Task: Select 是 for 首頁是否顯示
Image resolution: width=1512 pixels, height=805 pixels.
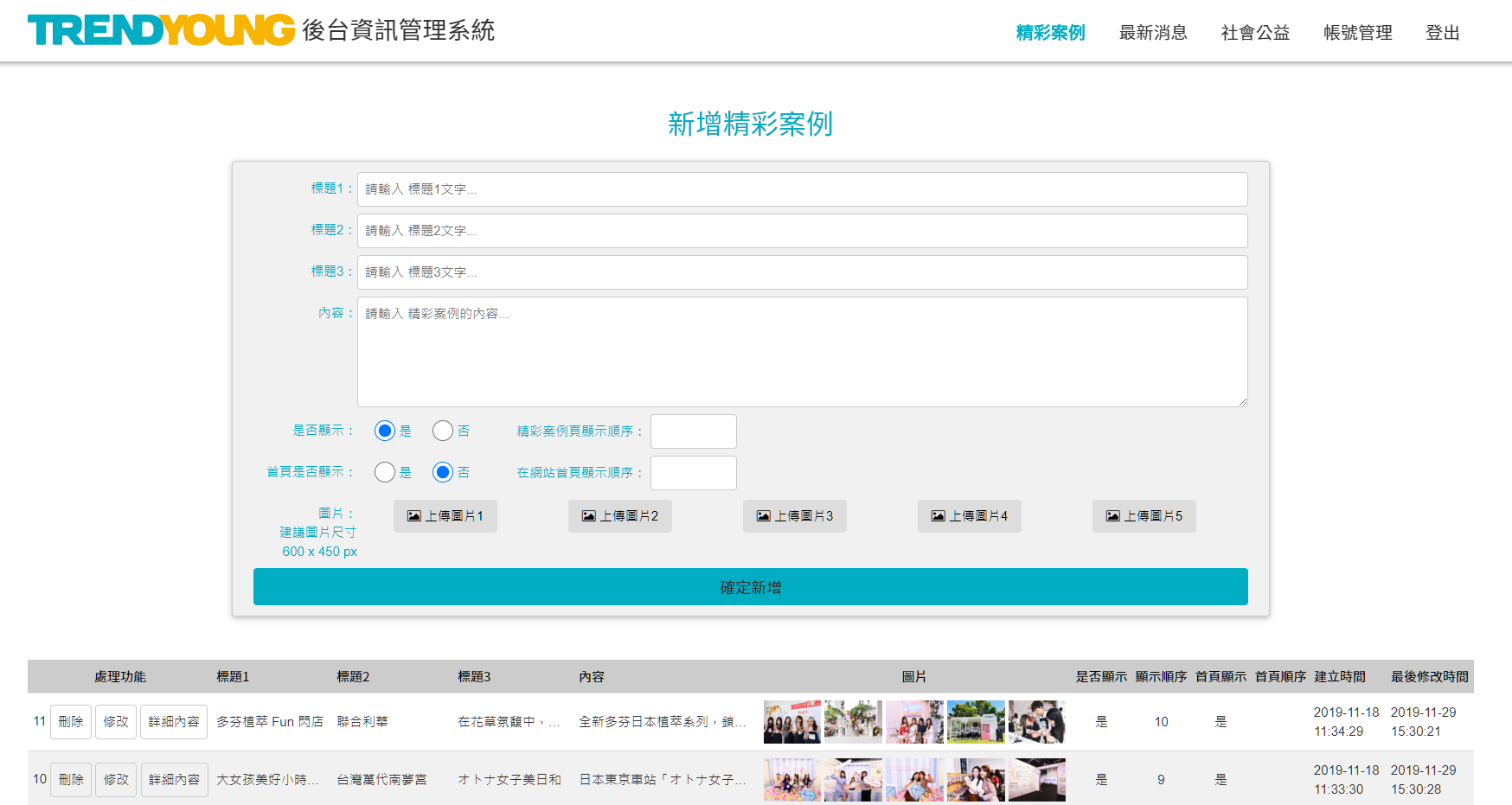Action: coord(385,472)
